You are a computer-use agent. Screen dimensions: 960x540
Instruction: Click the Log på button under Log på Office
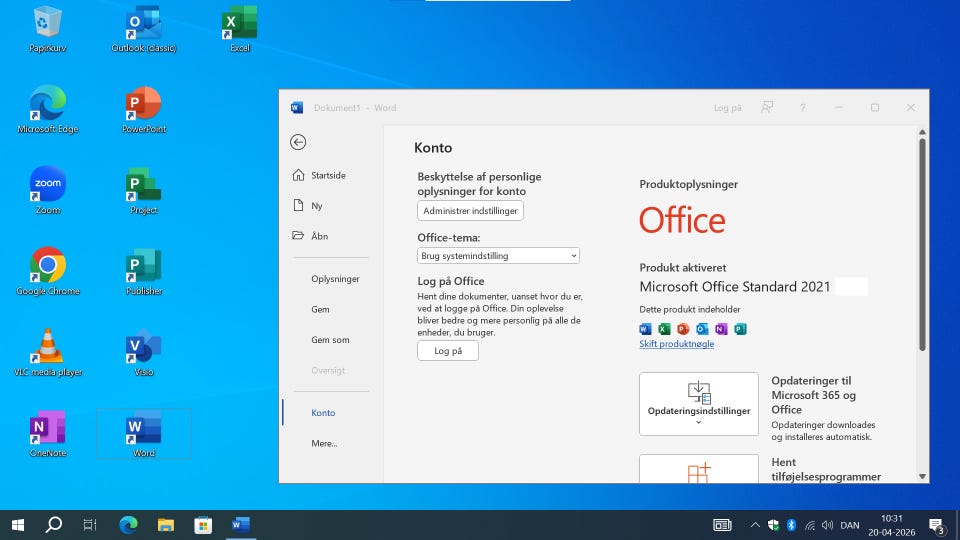pyautogui.click(x=448, y=351)
